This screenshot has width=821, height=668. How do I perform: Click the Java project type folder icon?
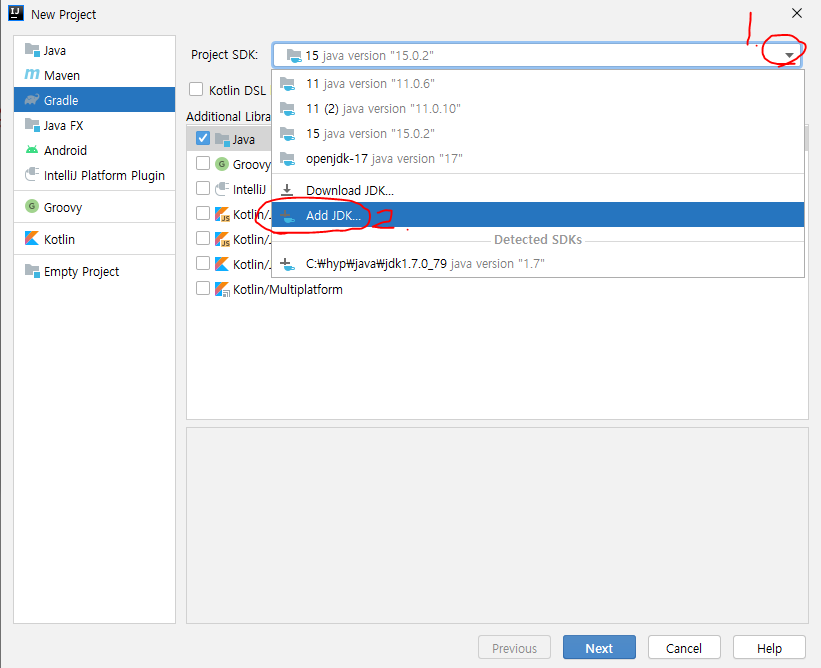point(32,50)
